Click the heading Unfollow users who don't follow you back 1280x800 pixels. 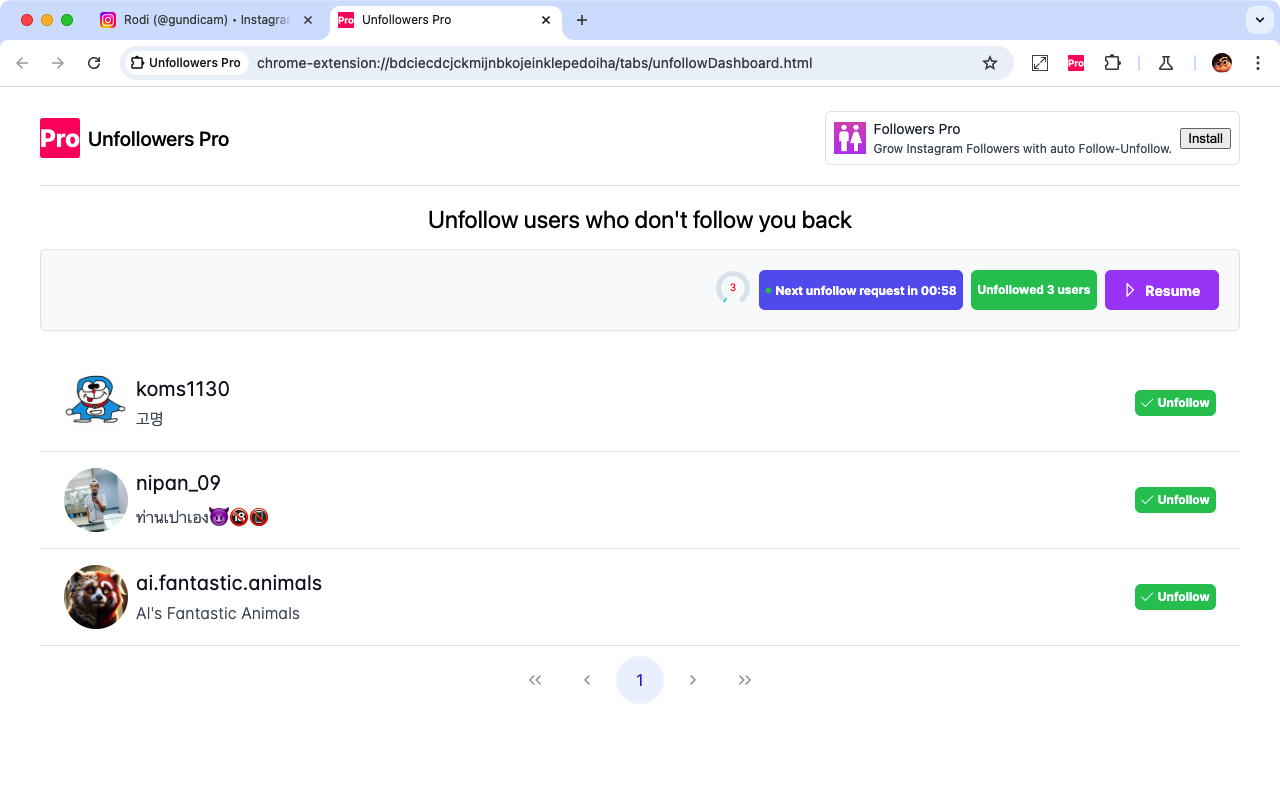[x=640, y=220]
